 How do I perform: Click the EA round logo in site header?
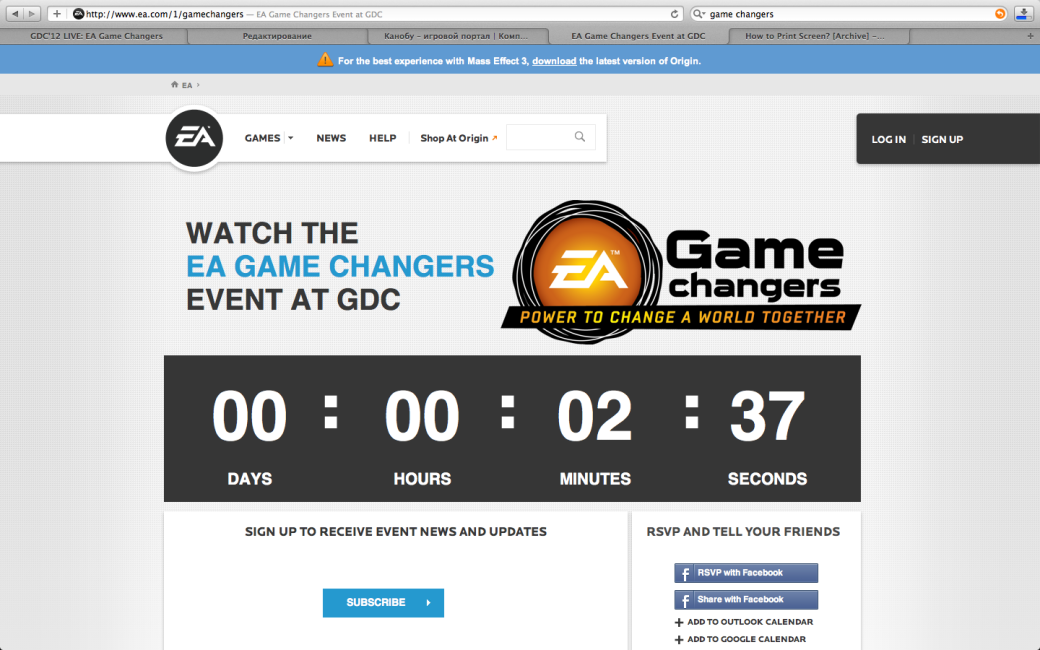tap(194, 138)
